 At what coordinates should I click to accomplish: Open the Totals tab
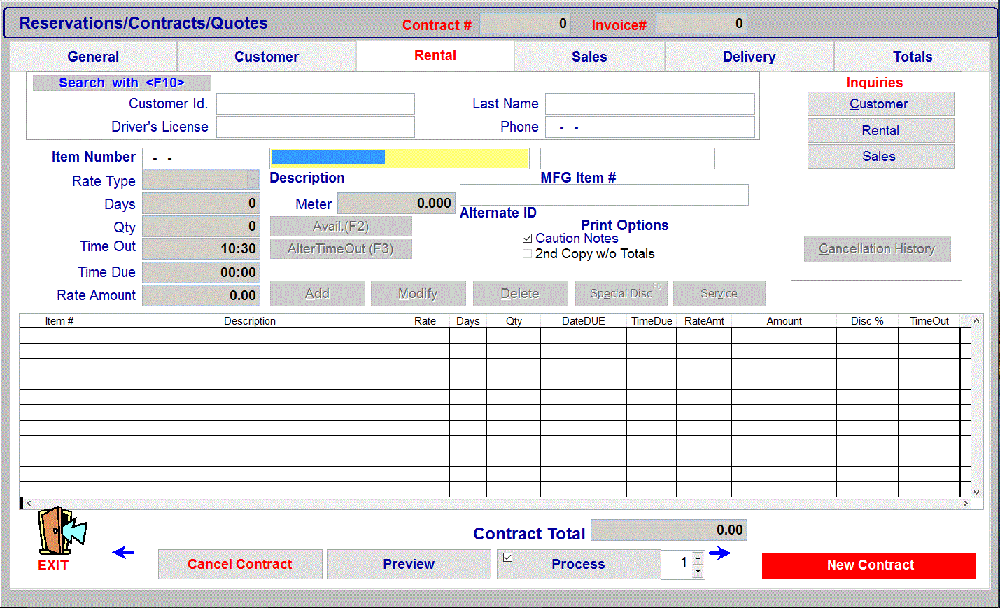(x=912, y=57)
